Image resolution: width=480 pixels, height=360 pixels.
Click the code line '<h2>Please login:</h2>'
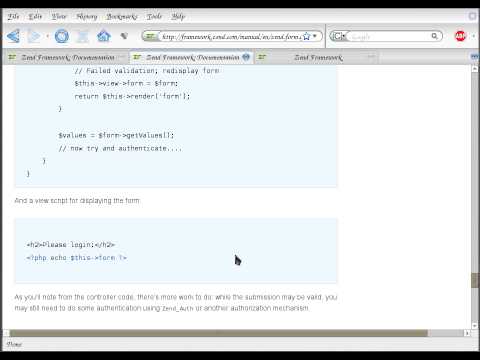tap(71, 245)
